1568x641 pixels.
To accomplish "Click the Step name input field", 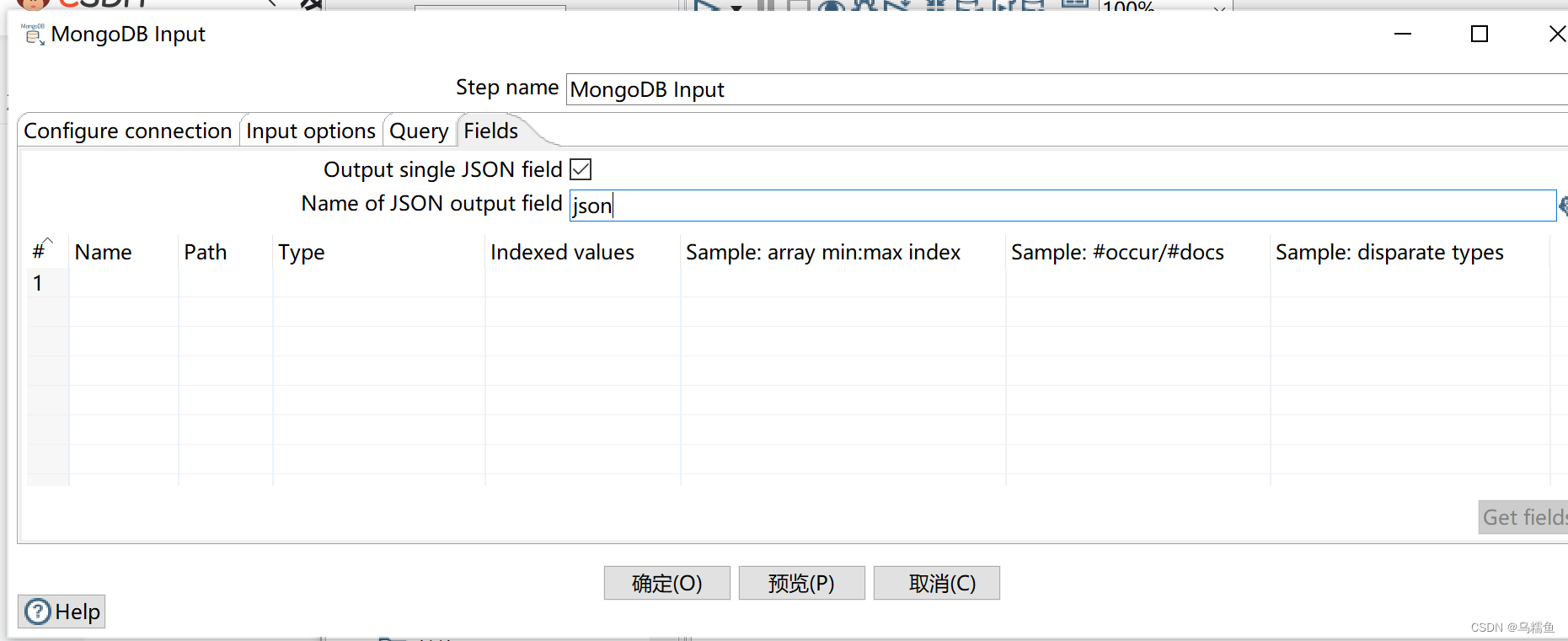I will coord(1067,89).
